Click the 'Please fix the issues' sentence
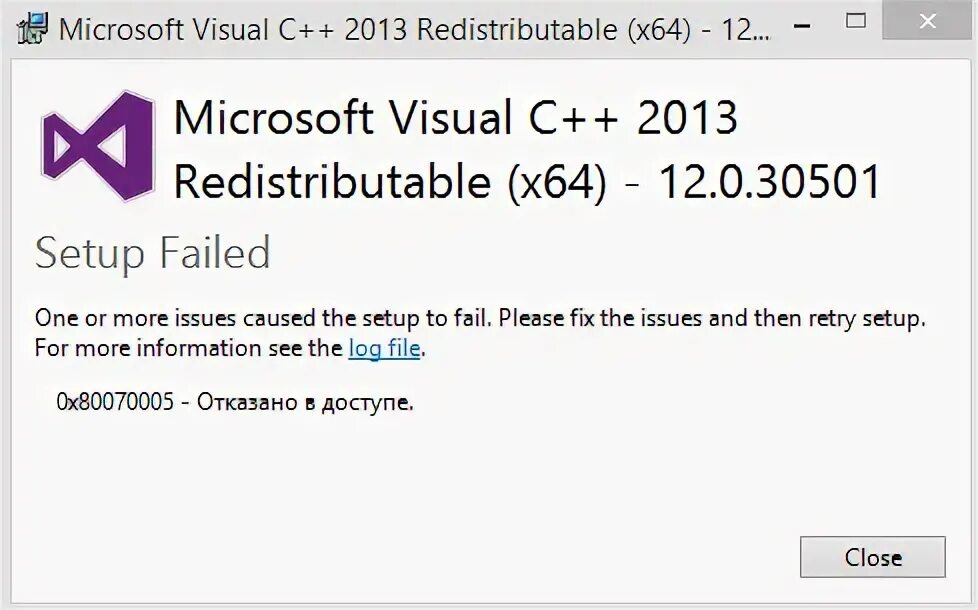Viewport: 978px width, 610px height. pos(712,319)
